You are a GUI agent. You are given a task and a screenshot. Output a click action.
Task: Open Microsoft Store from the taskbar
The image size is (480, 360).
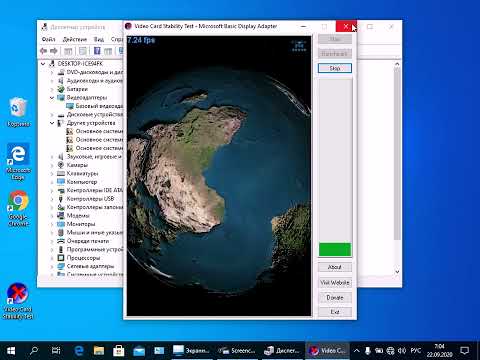pos(119,351)
